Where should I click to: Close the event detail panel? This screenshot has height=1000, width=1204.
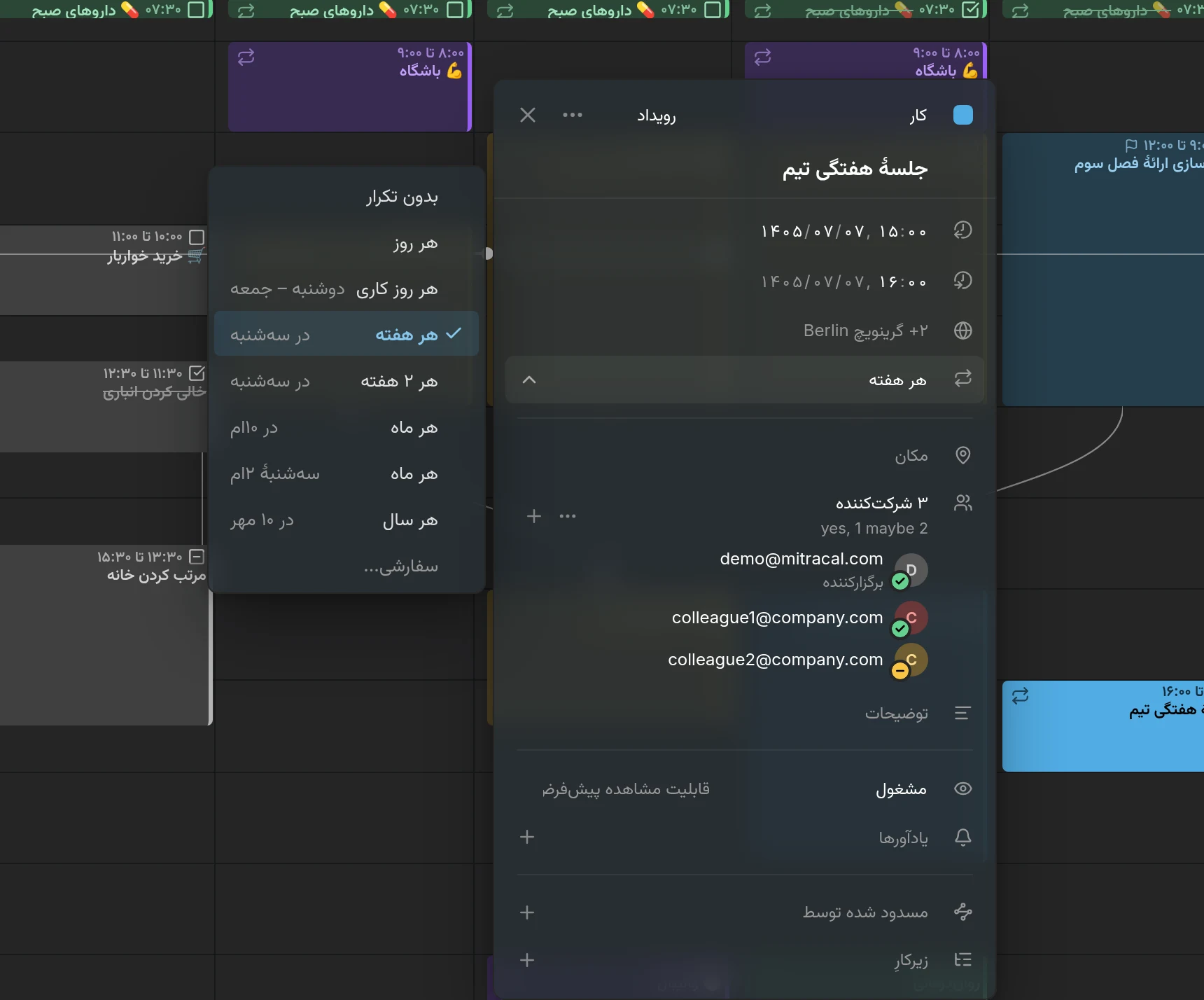coord(528,115)
